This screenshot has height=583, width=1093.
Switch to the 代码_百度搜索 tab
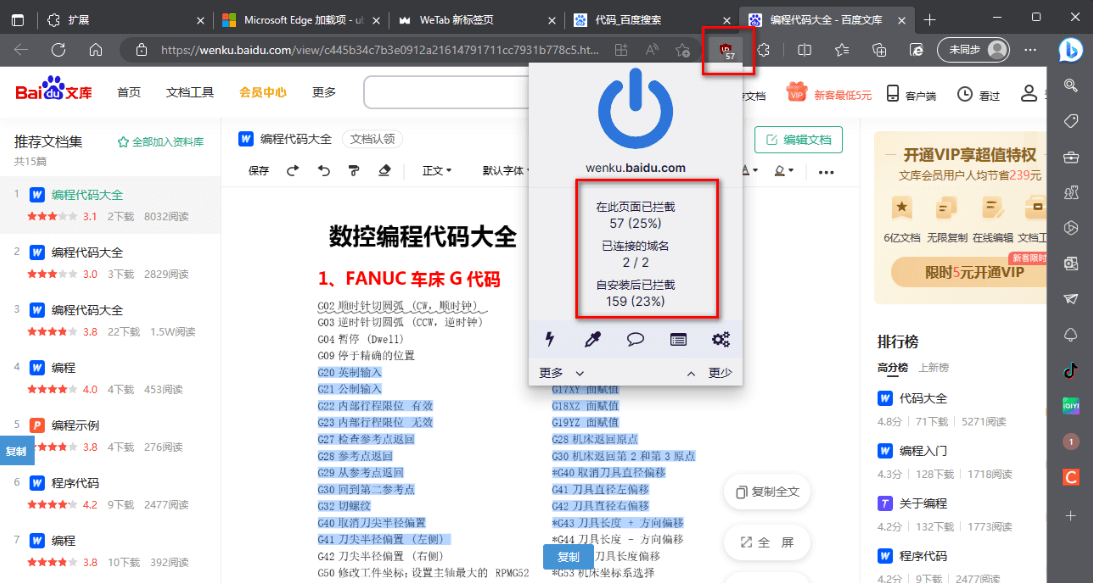coord(651,20)
